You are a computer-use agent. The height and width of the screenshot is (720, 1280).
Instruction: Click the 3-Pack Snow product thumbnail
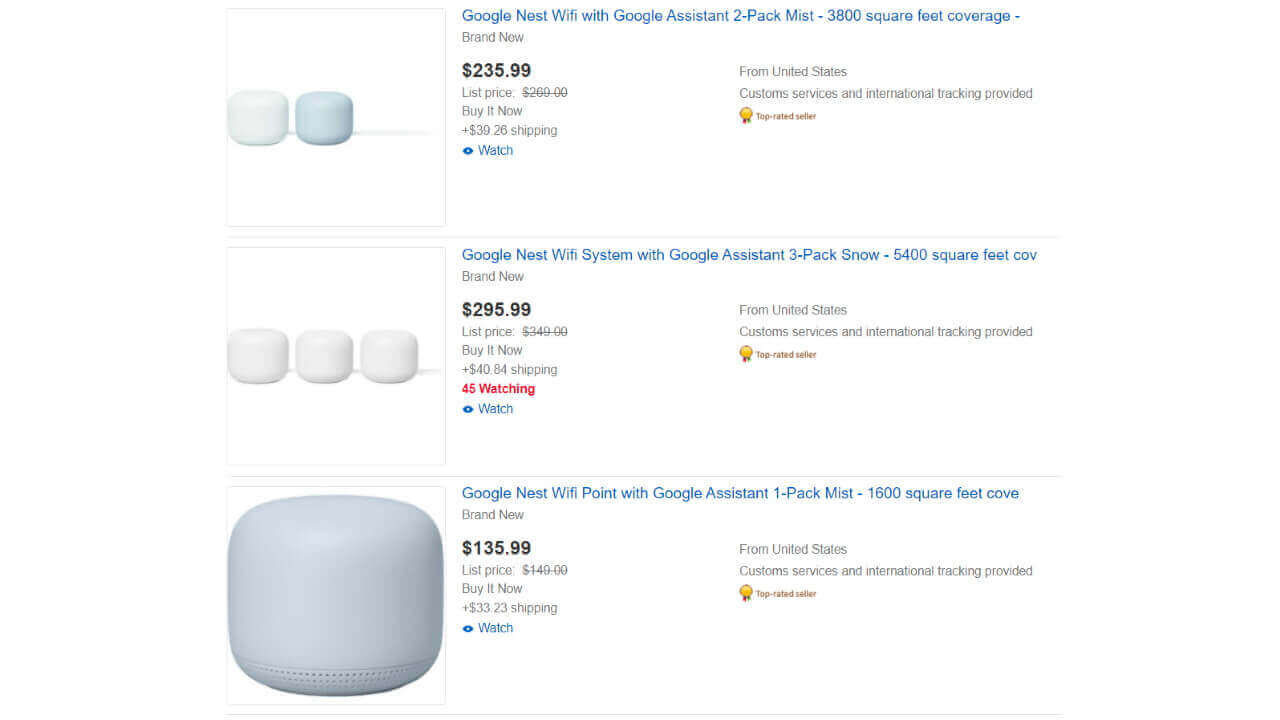(x=336, y=356)
